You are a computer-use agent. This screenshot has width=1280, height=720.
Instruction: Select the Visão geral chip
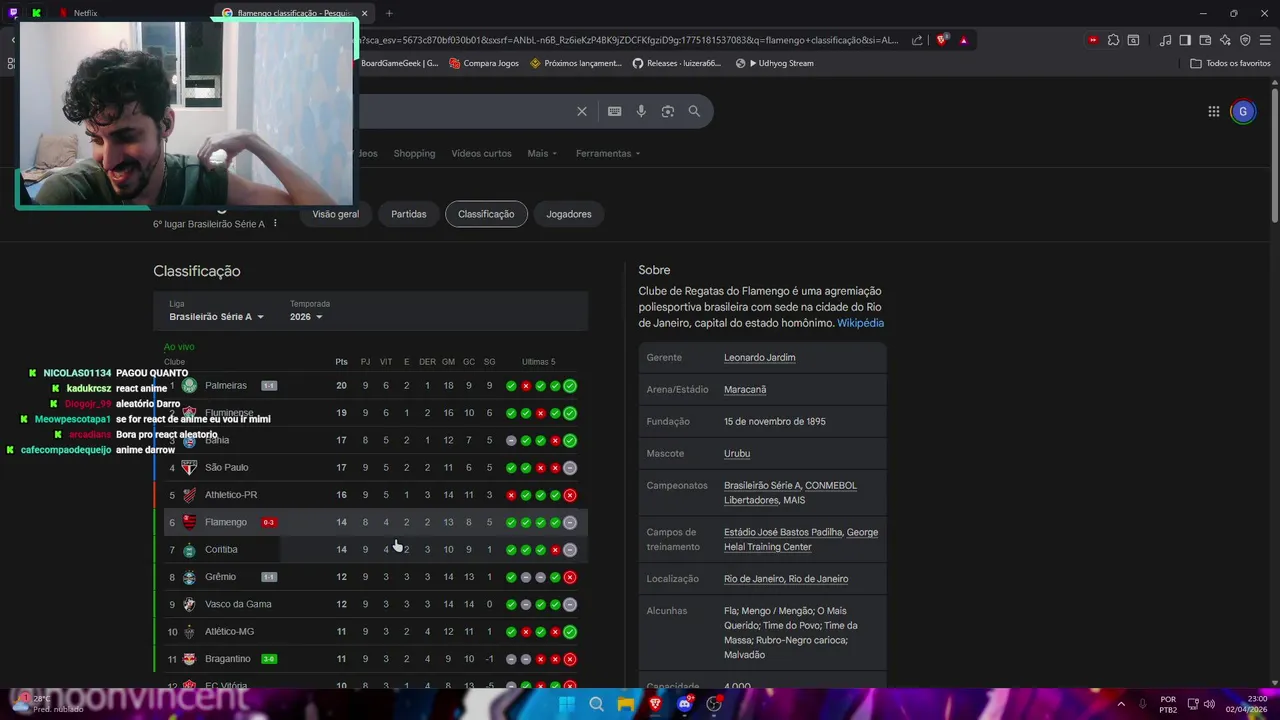coord(335,214)
